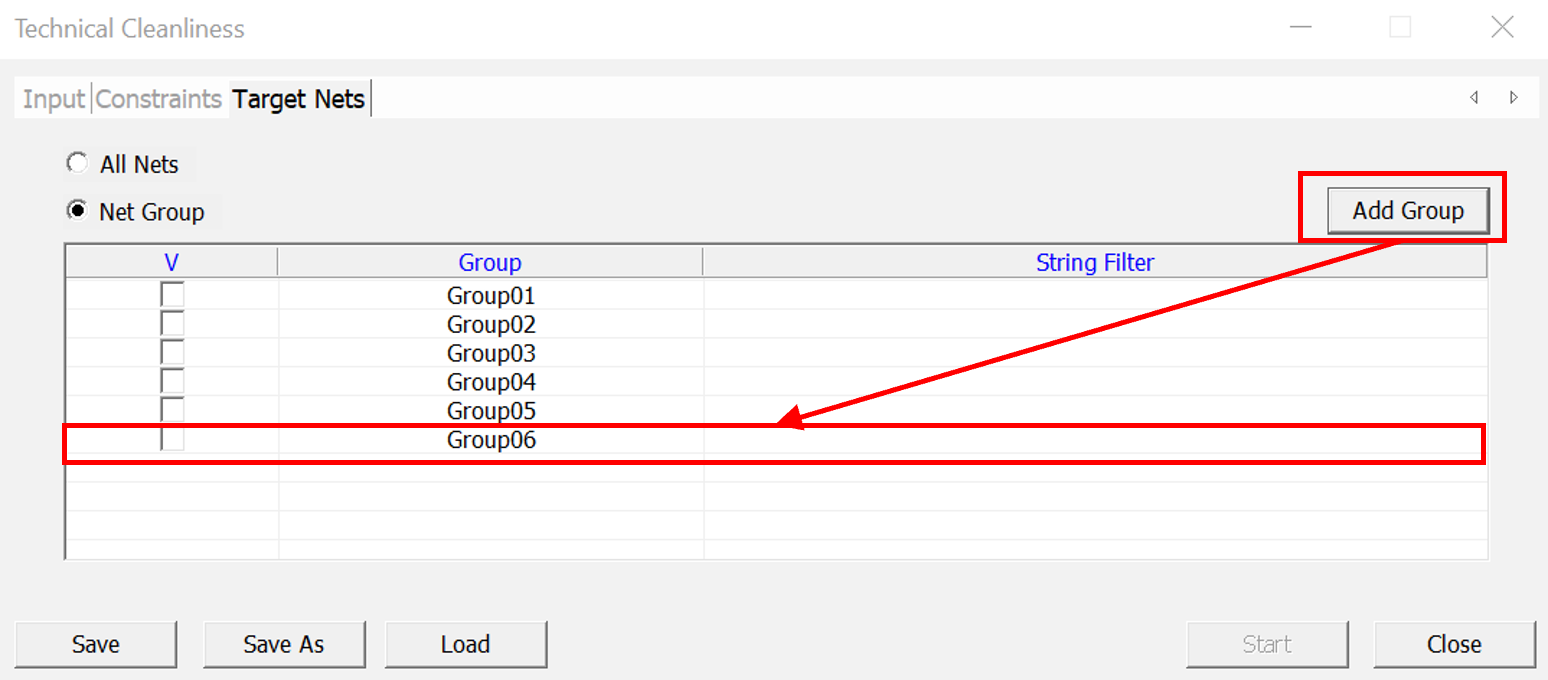The image size is (1548, 680).
Task: Open the Save As dialog
Action: (284, 645)
